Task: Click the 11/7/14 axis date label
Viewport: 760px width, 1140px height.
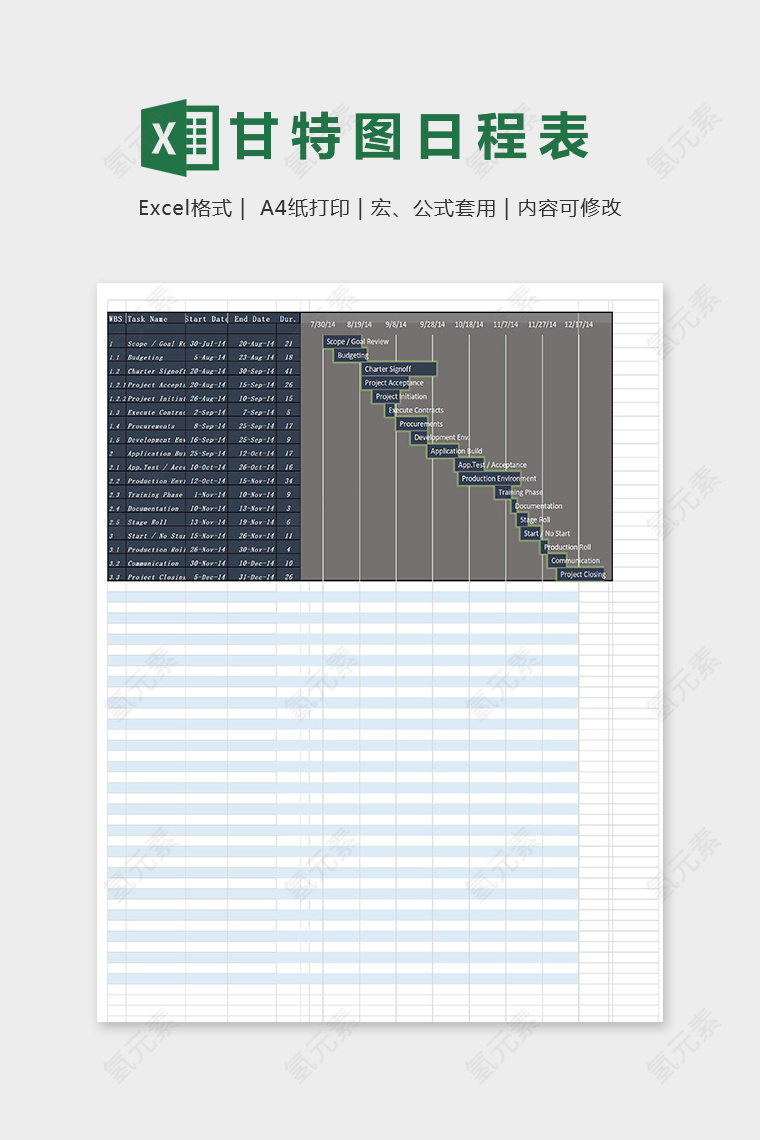Action: pos(505,324)
